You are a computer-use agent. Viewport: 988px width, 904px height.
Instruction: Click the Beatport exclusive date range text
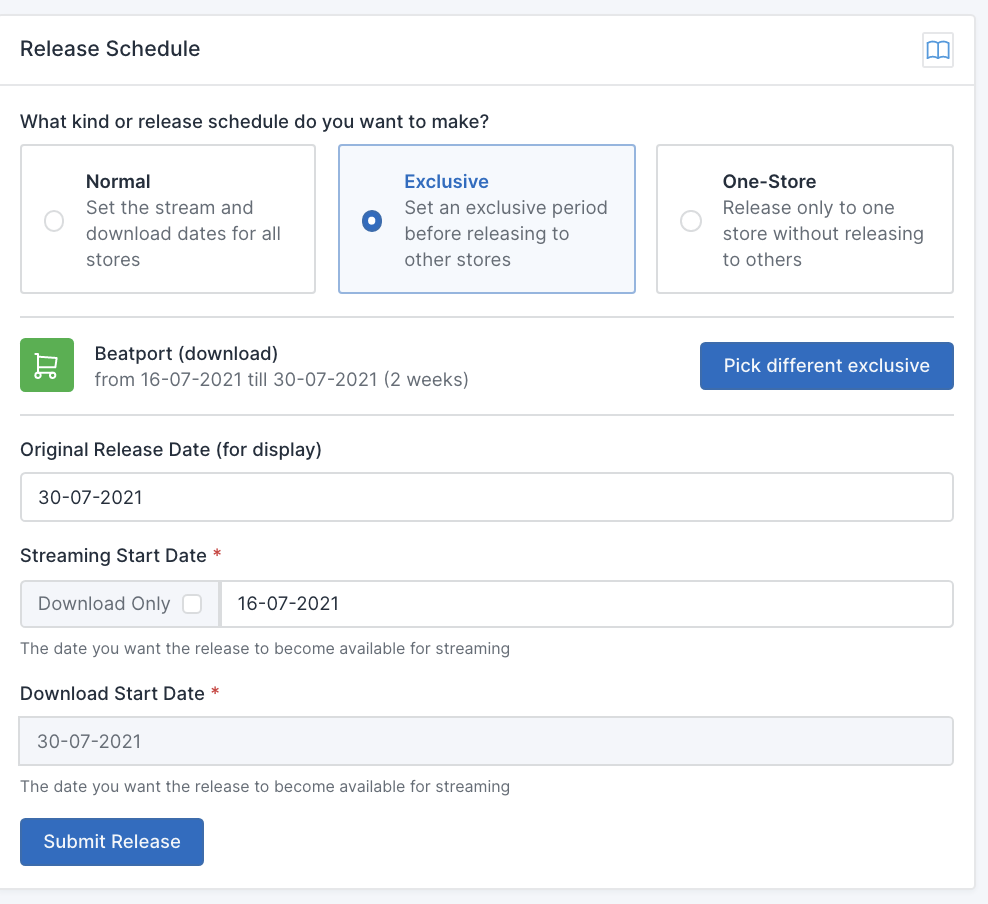point(281,380)
